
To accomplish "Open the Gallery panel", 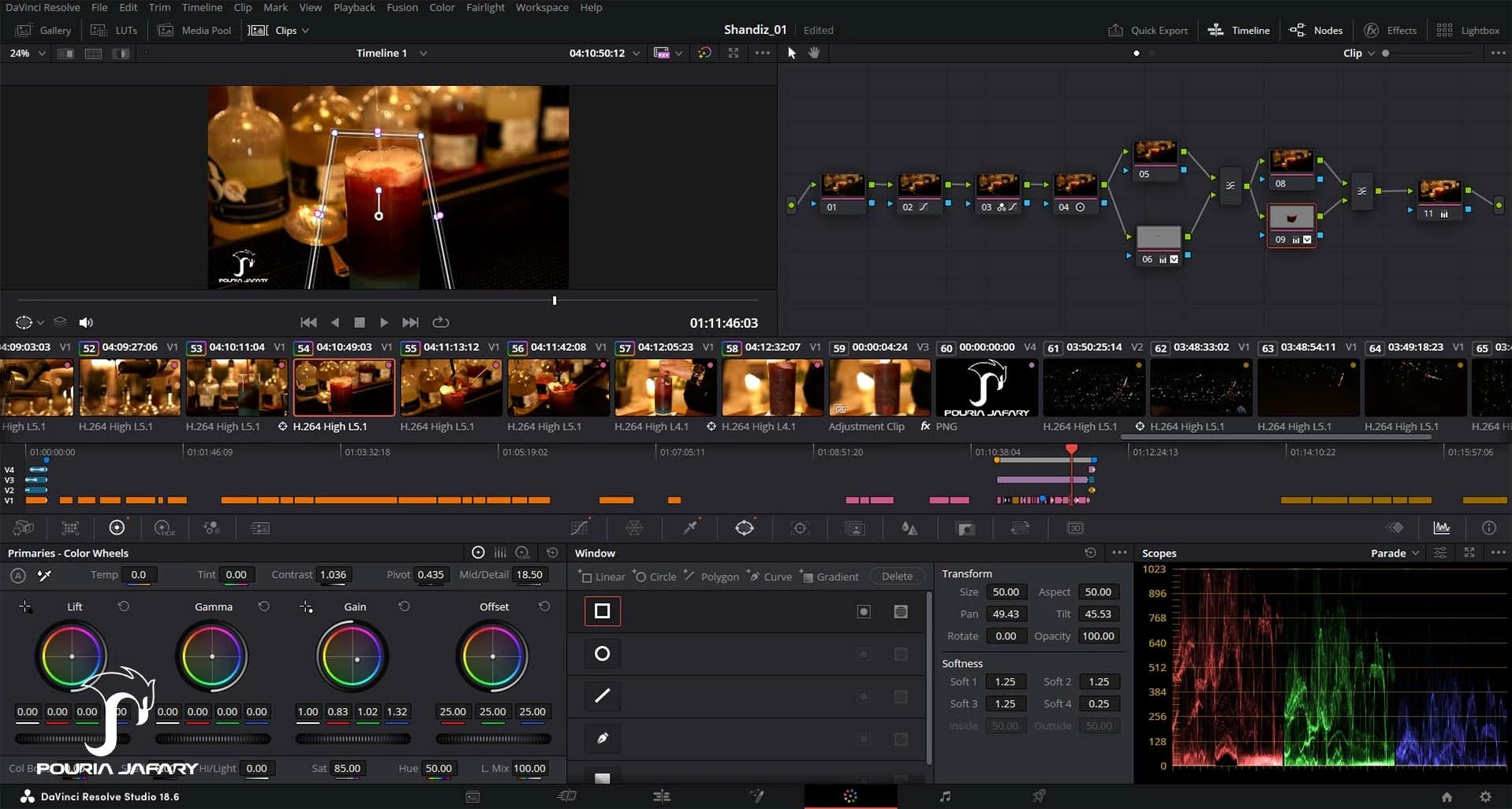I will point(44,30).
